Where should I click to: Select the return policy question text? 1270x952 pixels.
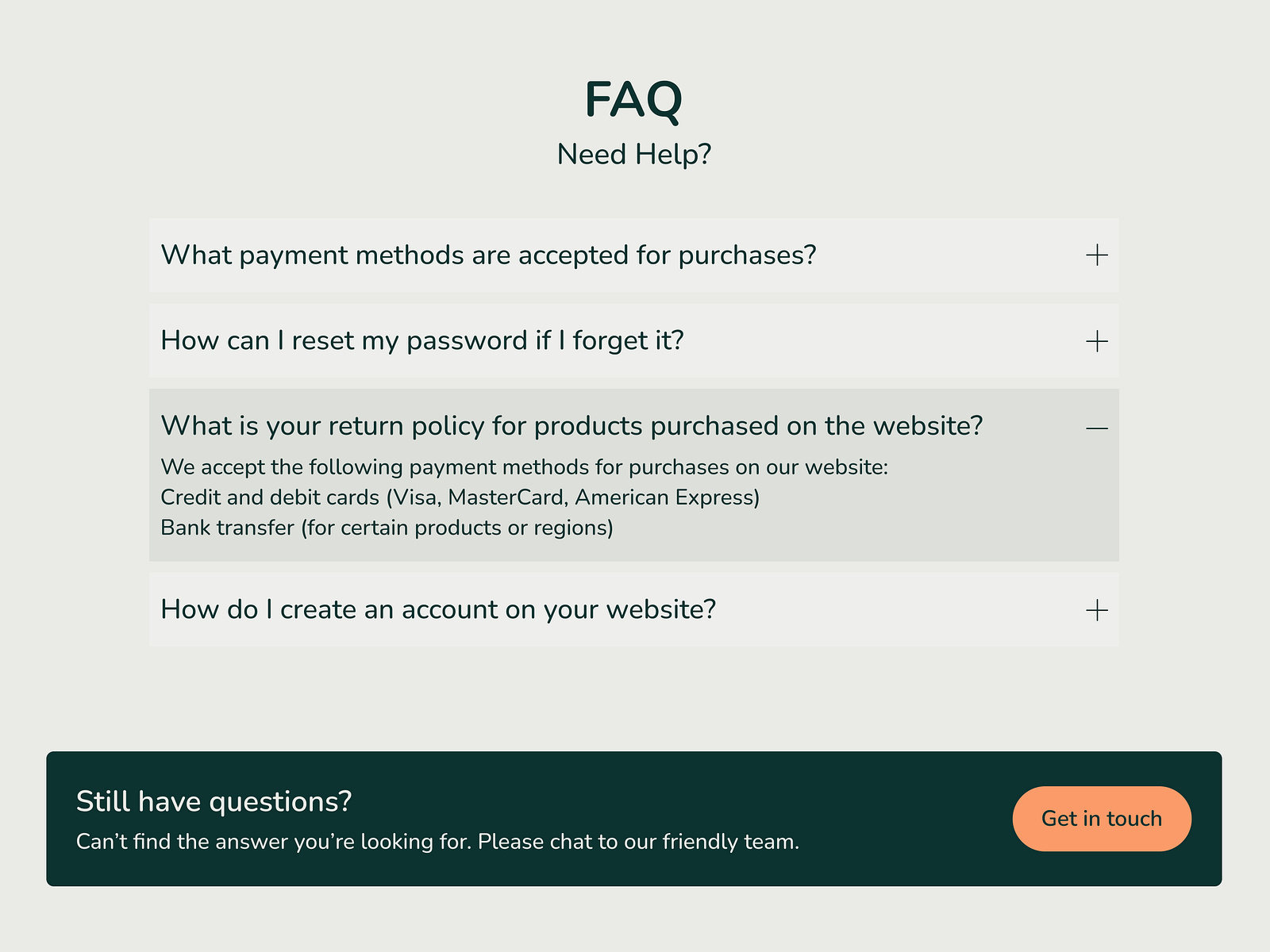click(571, 425)
